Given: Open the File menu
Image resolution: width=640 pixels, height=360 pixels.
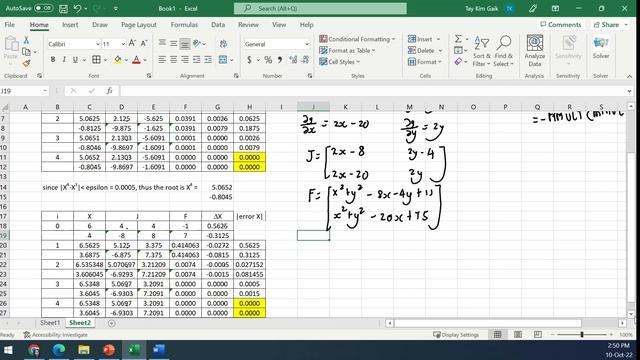Looking at the screenshot, I should [x=10, y=24].
